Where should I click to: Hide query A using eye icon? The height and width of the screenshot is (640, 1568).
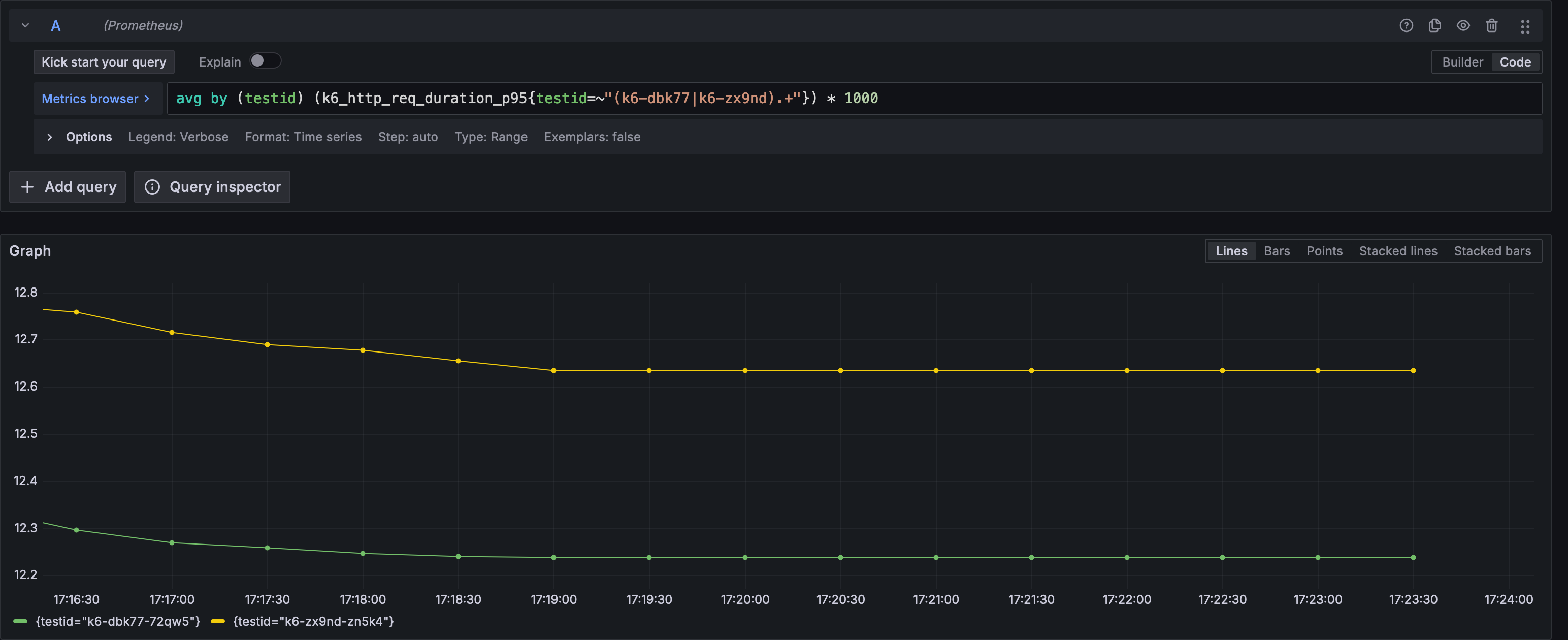tap(1463, 25)
